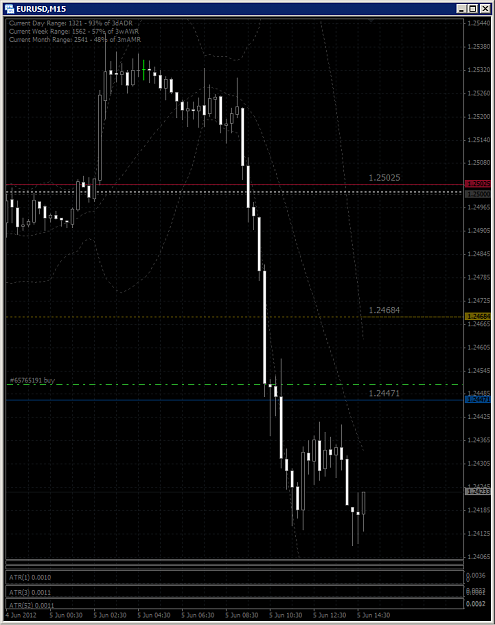Click the 1.25080 price scale value

pos(479,163)
